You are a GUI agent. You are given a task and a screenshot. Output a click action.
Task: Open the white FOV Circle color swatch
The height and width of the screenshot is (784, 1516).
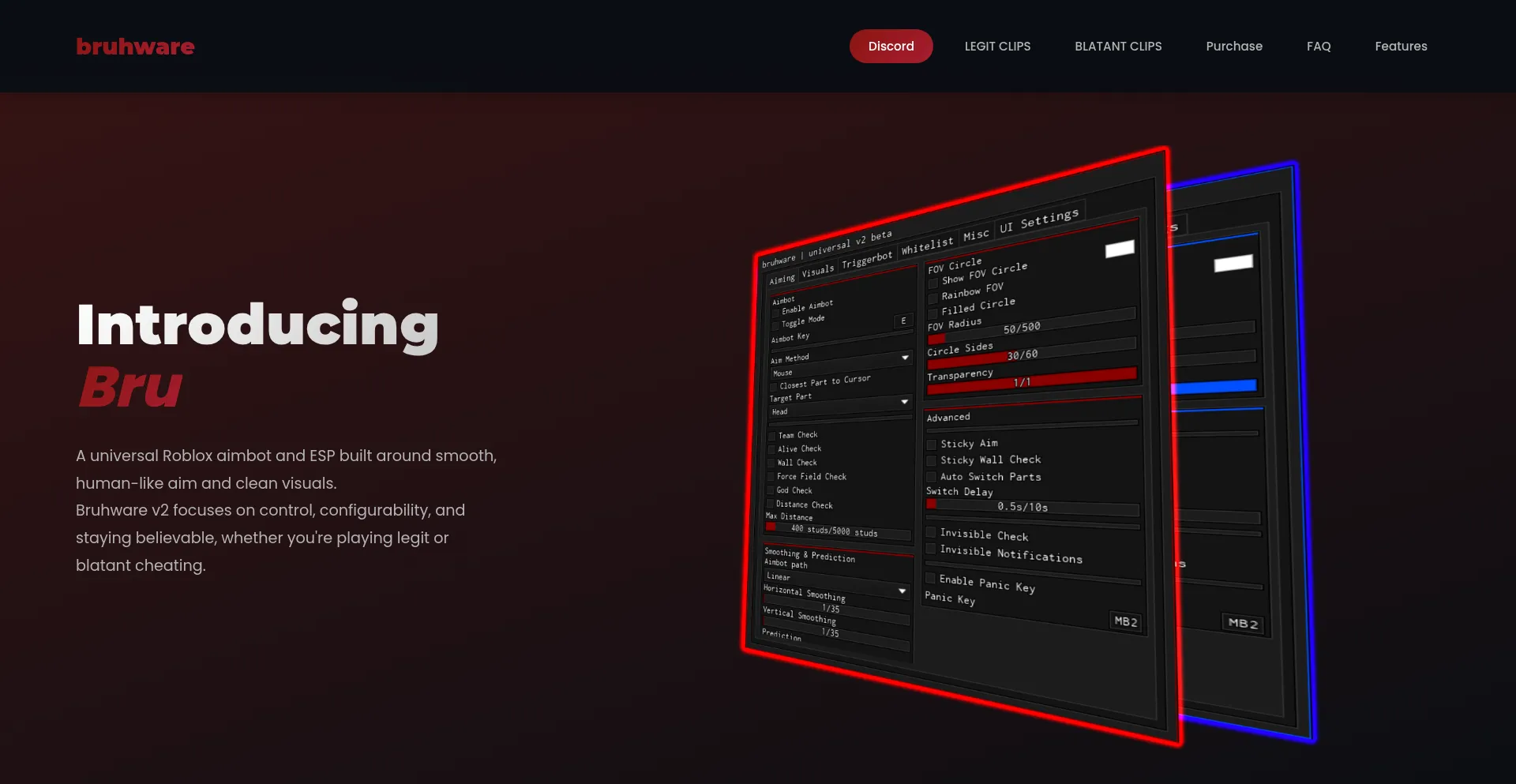tap(1120, 249)
